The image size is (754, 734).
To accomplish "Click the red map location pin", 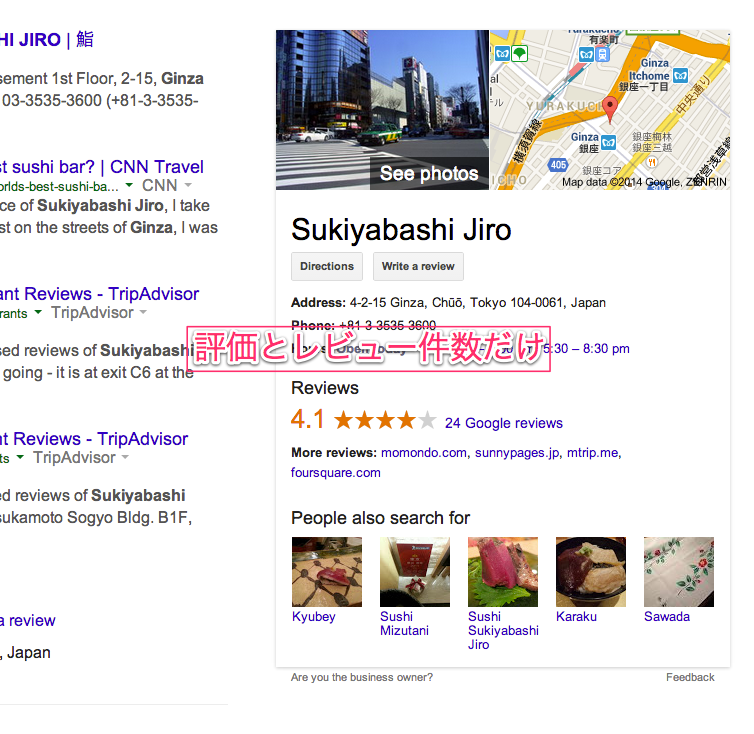I will (610, 109).
